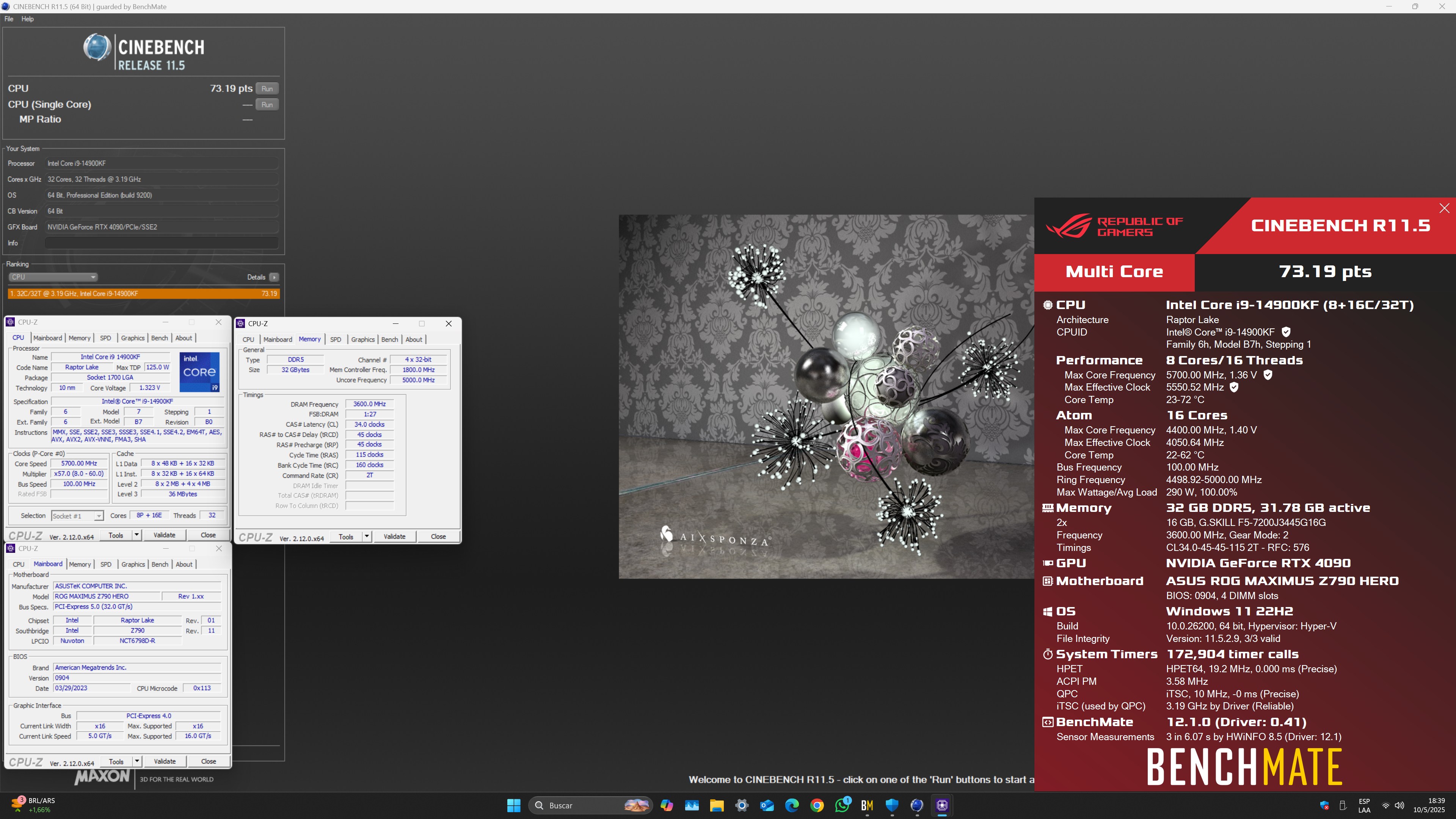Image resolution: width=1456 pixels, height=819 pixels.
Task: Launch Microsoft Edge from taskbar
Action: [792, 805]
